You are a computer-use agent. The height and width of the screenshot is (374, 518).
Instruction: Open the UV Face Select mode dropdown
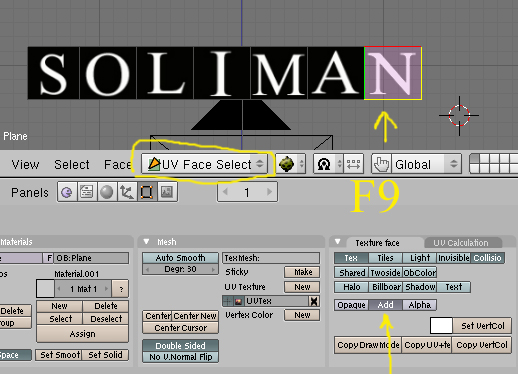(x=205, y=164)
